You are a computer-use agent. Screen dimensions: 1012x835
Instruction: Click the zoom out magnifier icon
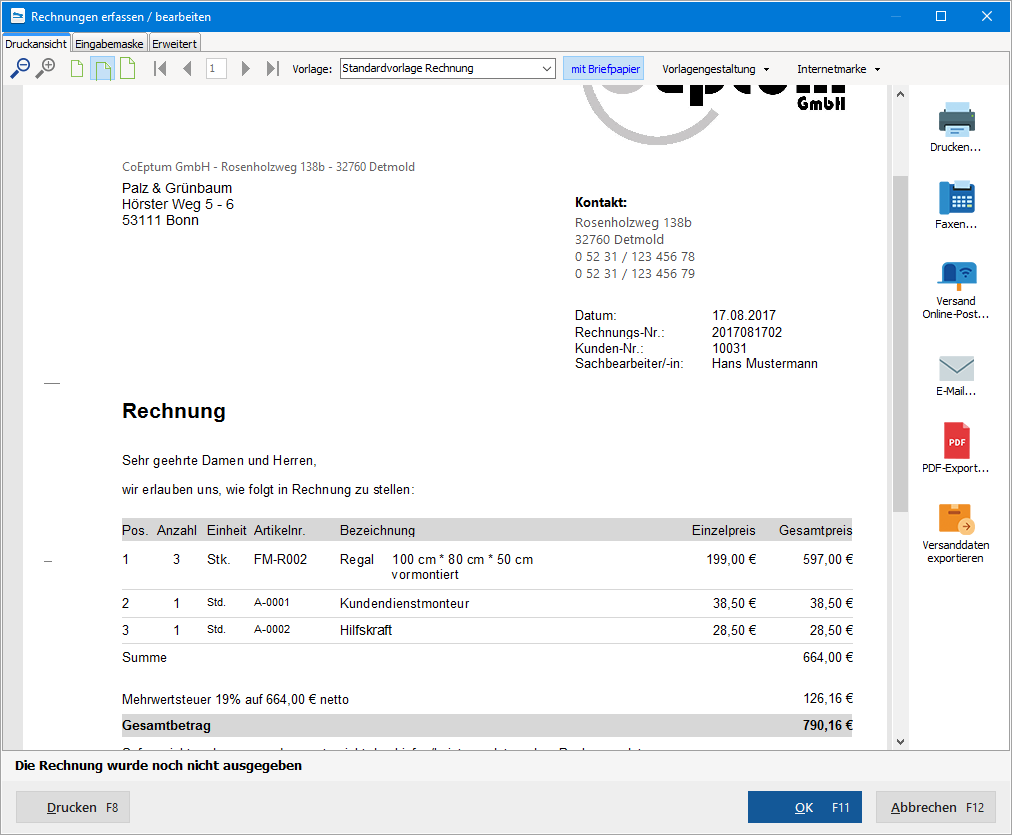click(20, 68)
